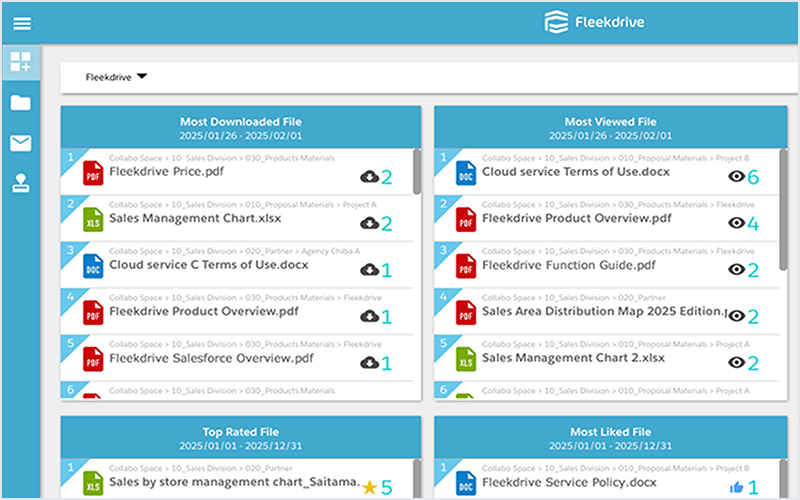Screen dimensions: 800x500
Task: Click rating value 5 for Sales by store chart
Action: pyautogui.click(x=386, y=488)
